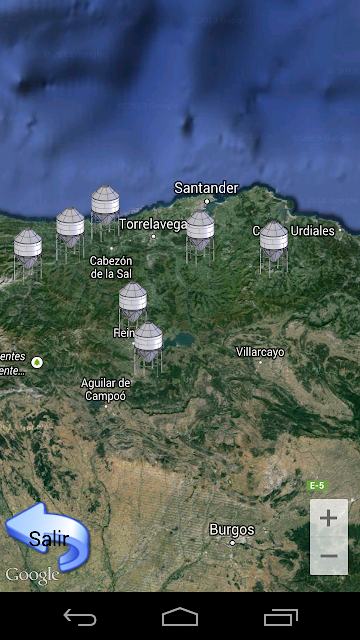
Task: Open Android recent apps button
Action: (280, 617)
